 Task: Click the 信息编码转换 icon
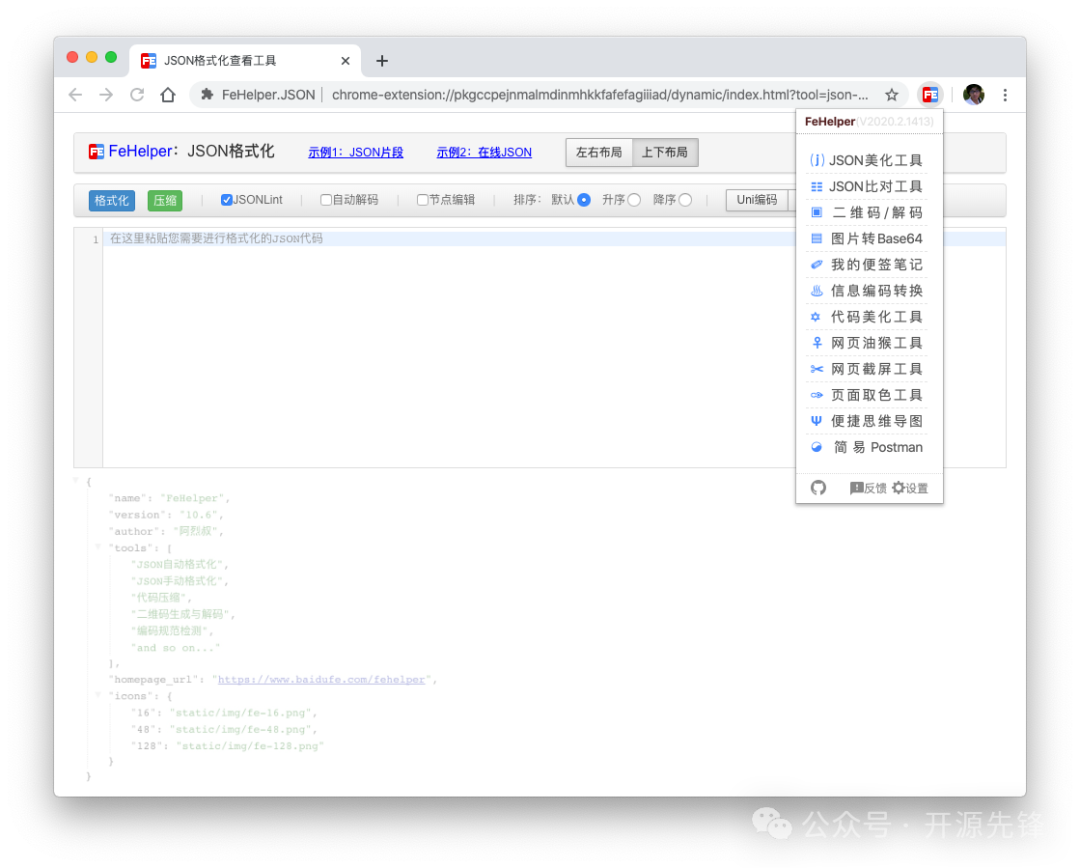pos(816,291)
